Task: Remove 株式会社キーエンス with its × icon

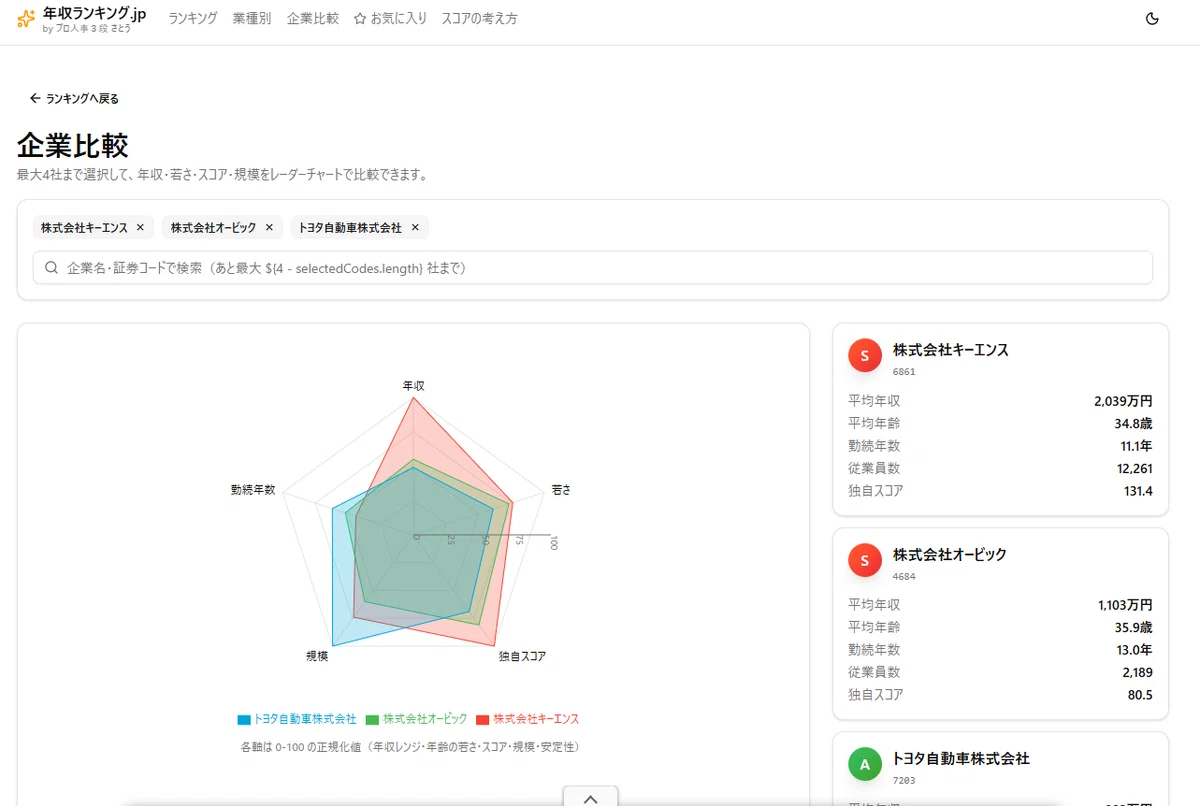Action: tap(140, 228)
